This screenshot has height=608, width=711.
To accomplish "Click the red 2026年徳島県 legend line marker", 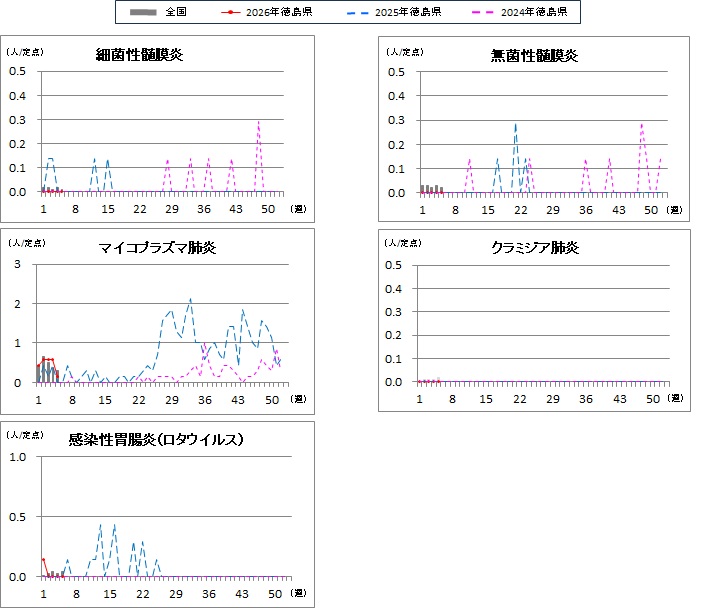I will point(231,13).
